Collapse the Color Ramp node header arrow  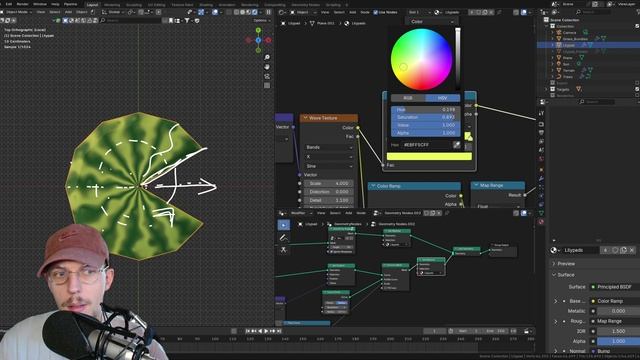[x=373, y=186]
